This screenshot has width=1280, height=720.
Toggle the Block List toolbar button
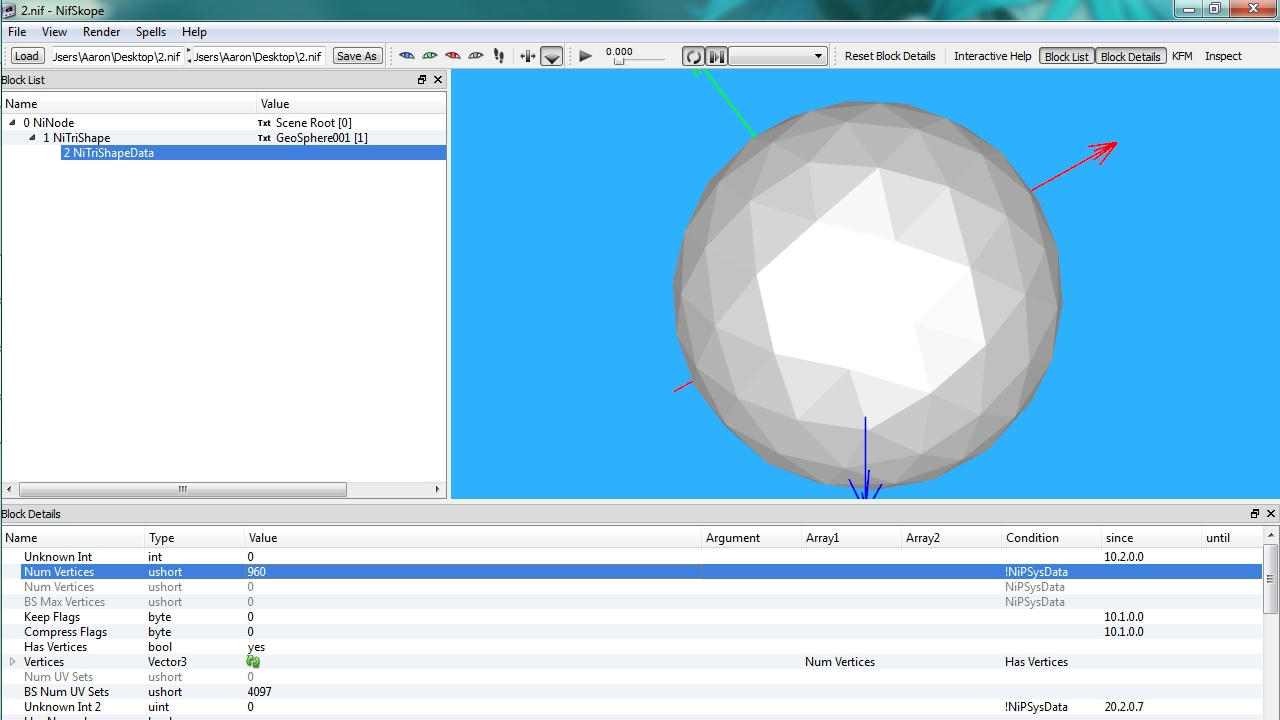1067,56
